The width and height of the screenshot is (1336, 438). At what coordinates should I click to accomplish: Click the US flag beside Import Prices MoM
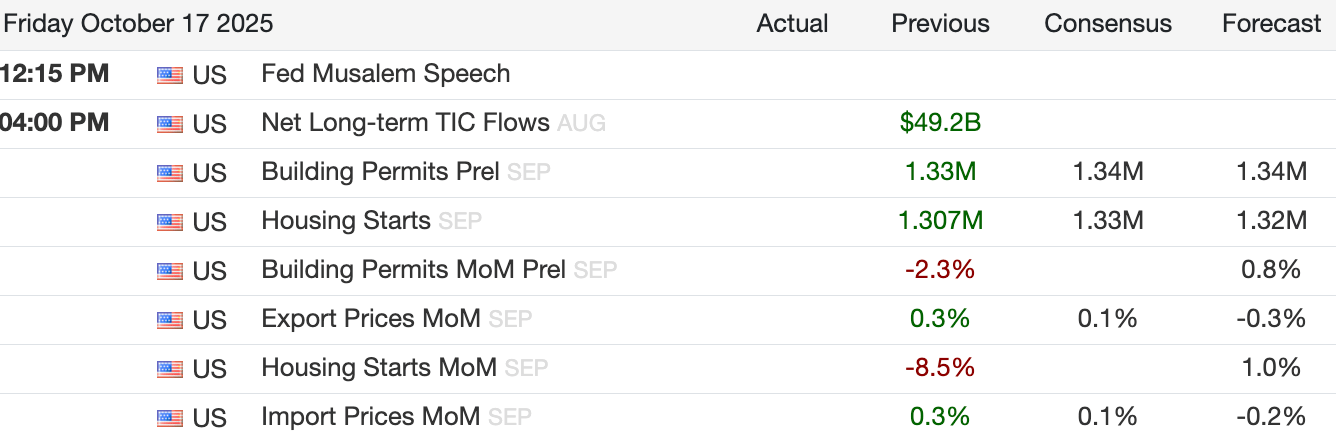[x=170, y=418]
